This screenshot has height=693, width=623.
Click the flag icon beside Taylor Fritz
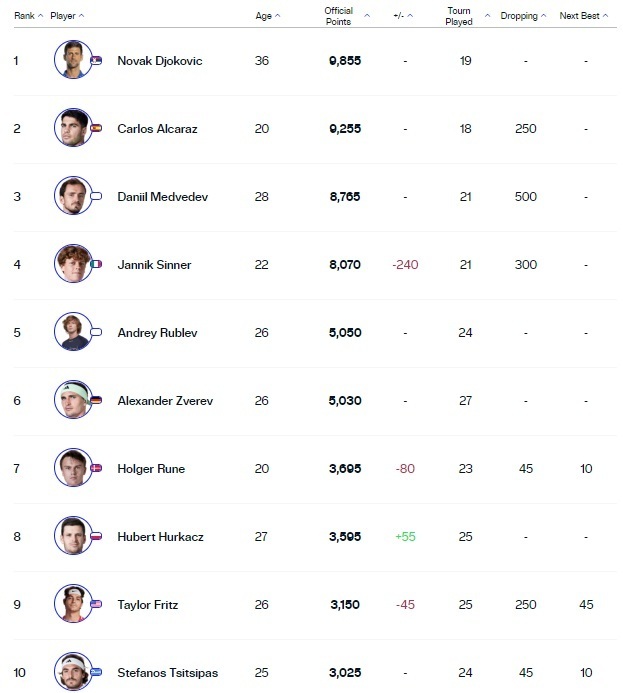96,605
